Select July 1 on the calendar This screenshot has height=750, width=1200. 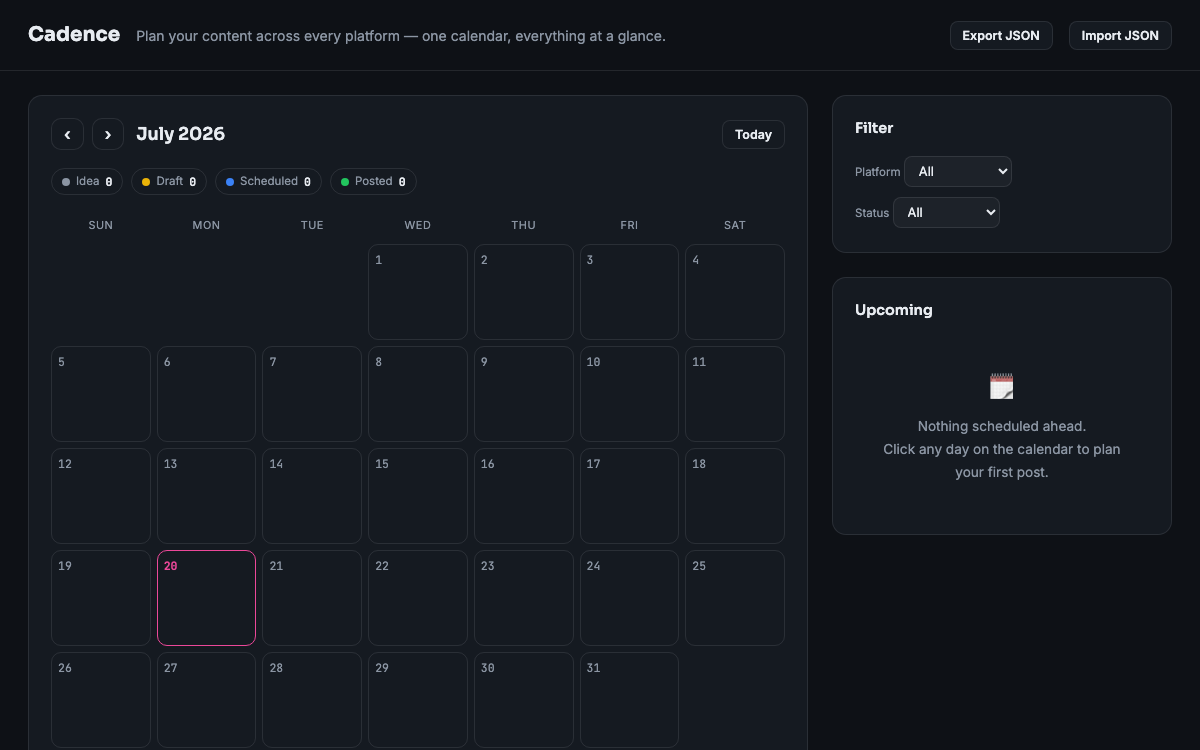pos(418,292)
